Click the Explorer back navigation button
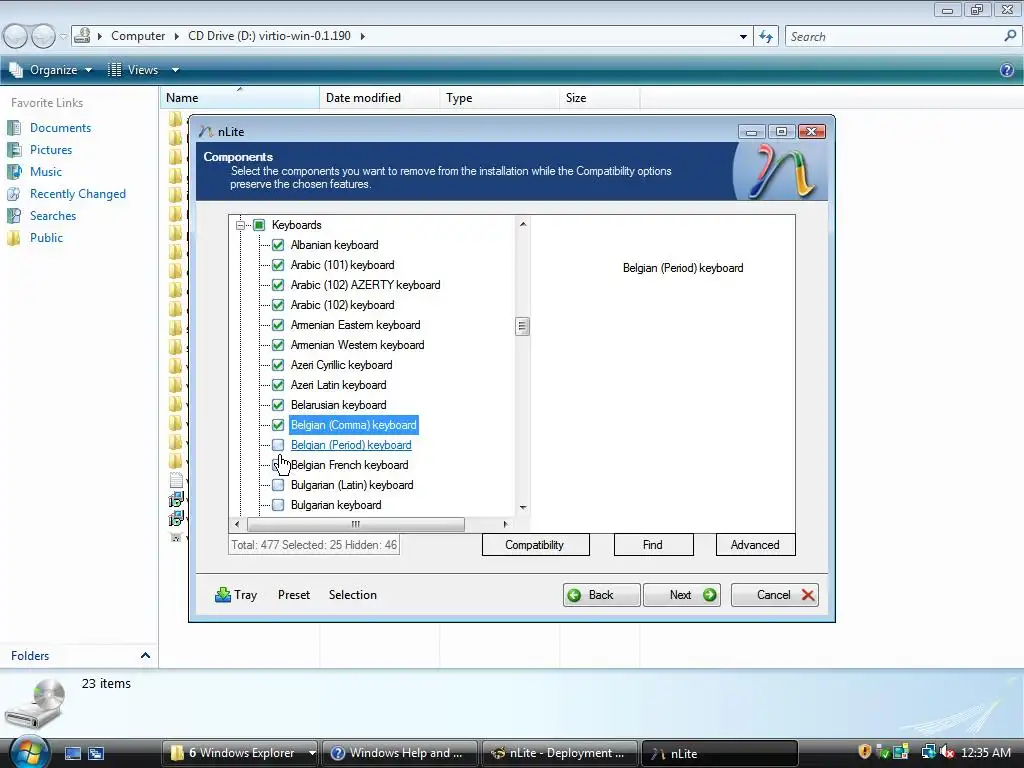 point(16,36)
